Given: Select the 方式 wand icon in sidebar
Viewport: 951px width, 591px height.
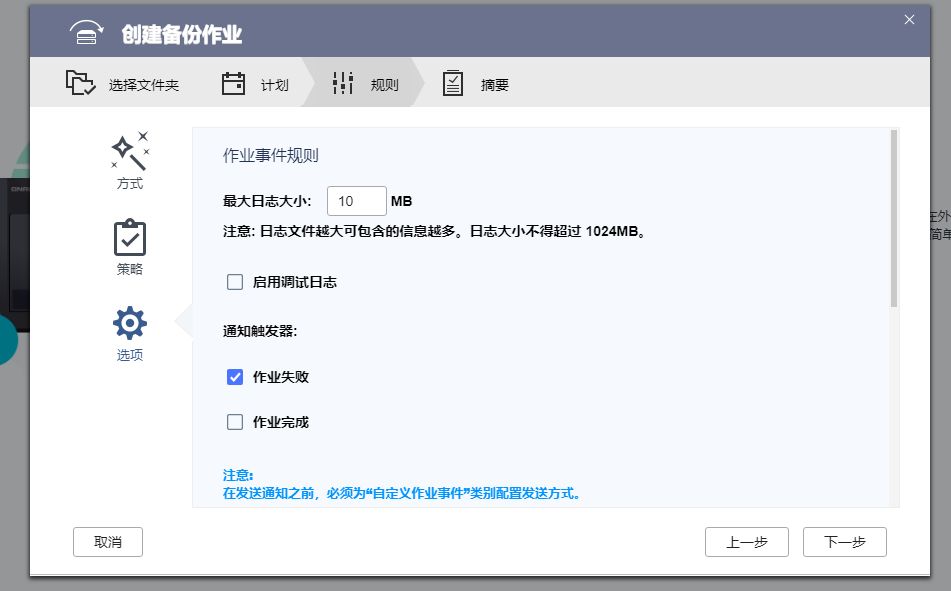Looking at the screenshot, I should tap(128, 151).
